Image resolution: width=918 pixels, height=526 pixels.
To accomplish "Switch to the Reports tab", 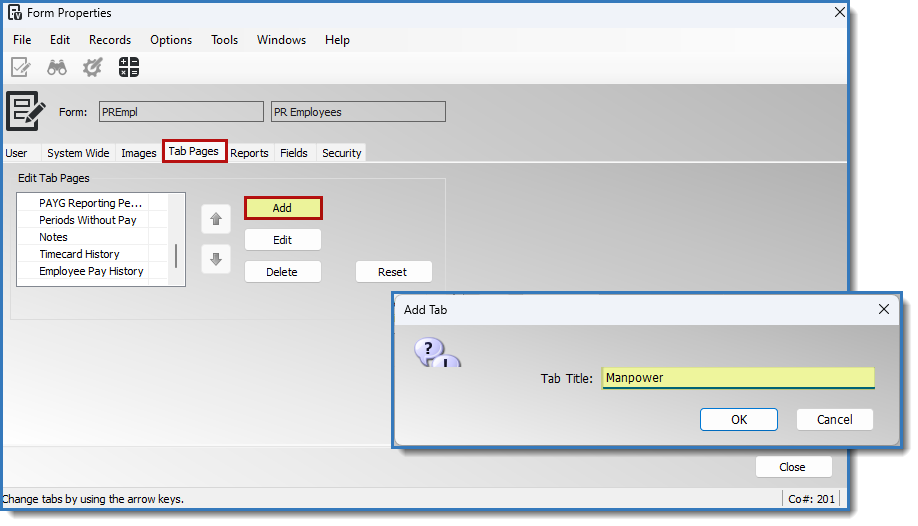I will click(249, 153).
